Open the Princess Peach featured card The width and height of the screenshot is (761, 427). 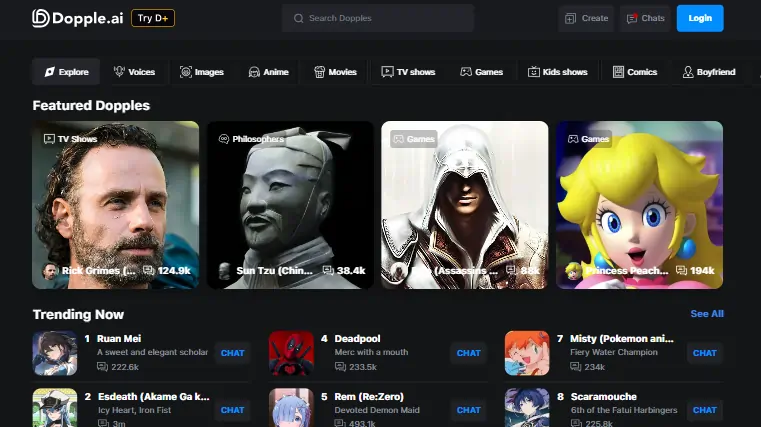coord(640,205)
